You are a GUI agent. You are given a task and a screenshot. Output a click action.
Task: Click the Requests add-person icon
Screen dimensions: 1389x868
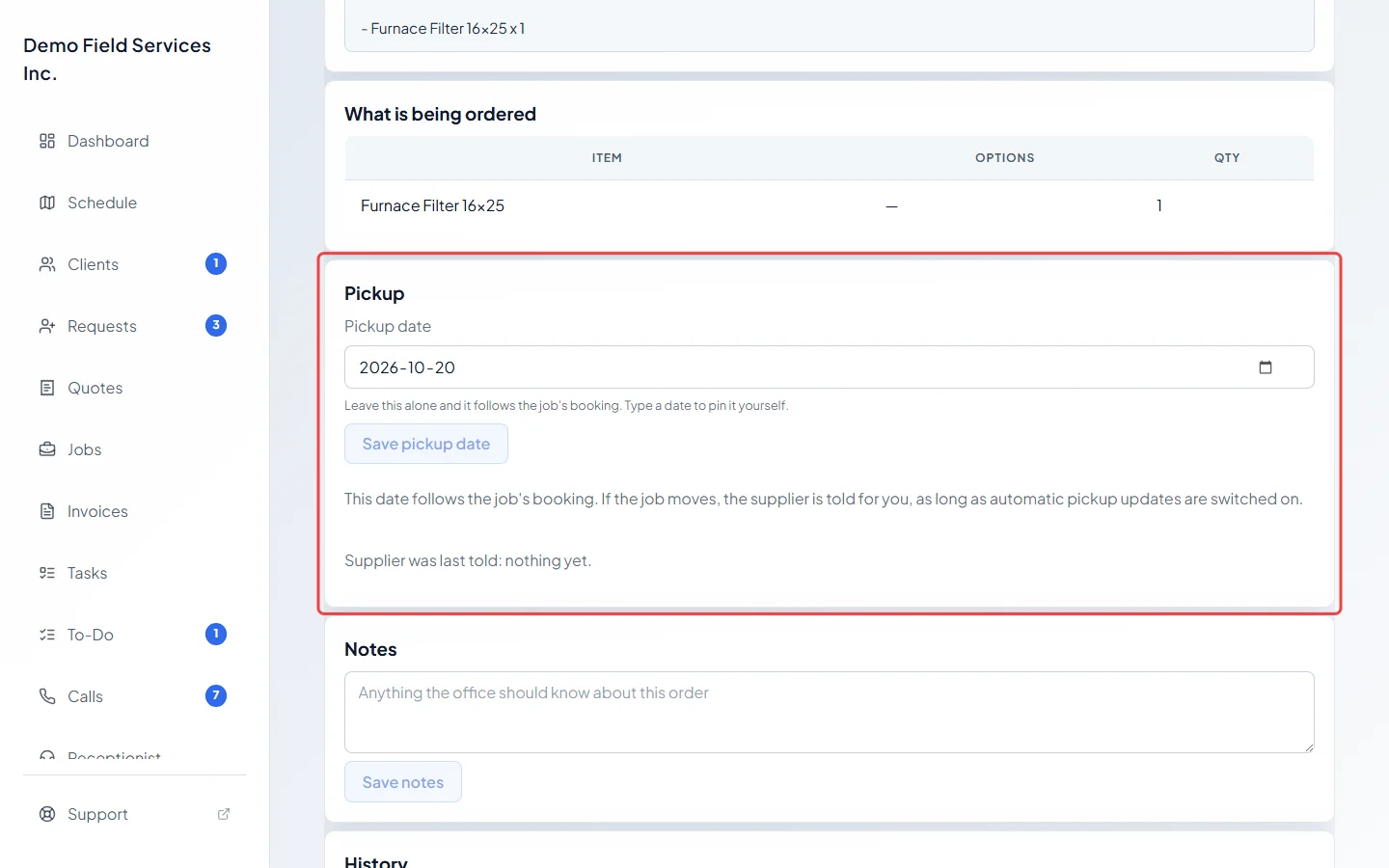(x=47, y=326)
